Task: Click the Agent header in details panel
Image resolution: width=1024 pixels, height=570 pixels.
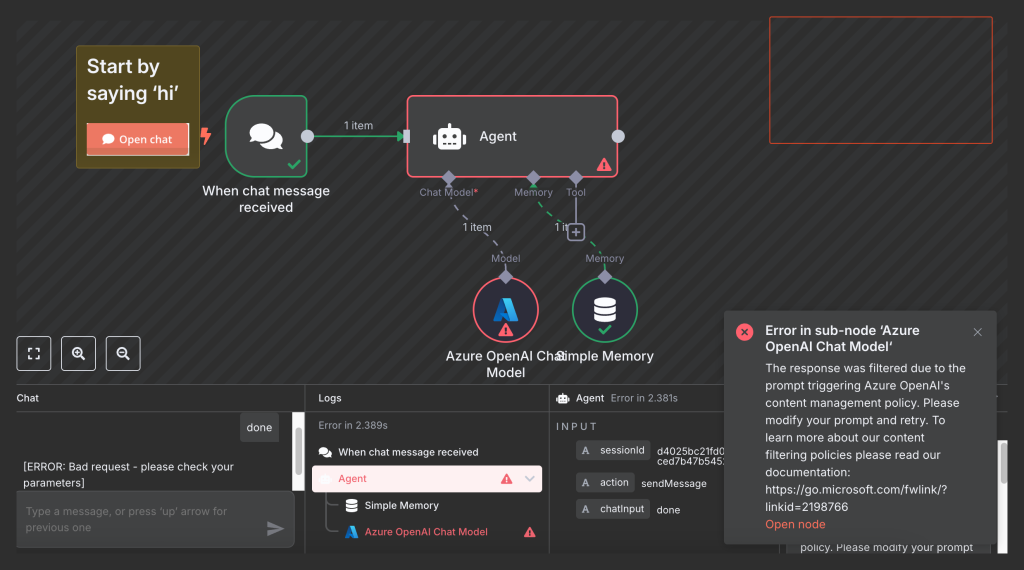Action: [590, 398]
